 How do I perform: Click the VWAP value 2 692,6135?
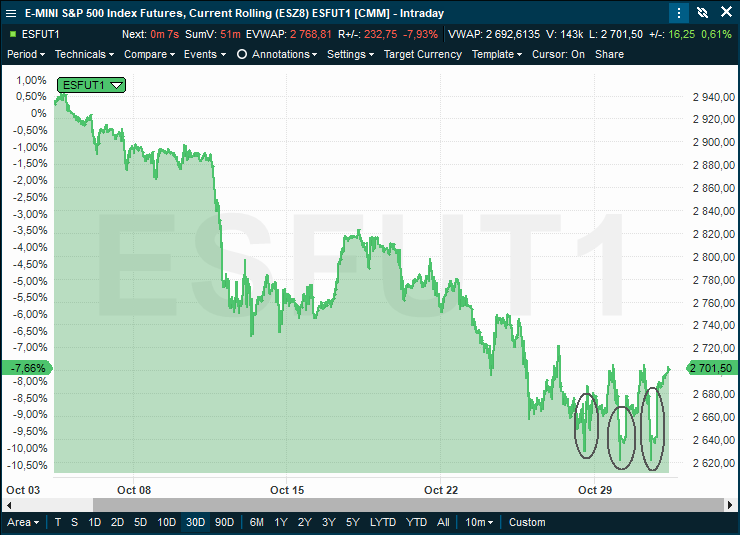pos(513,34)
